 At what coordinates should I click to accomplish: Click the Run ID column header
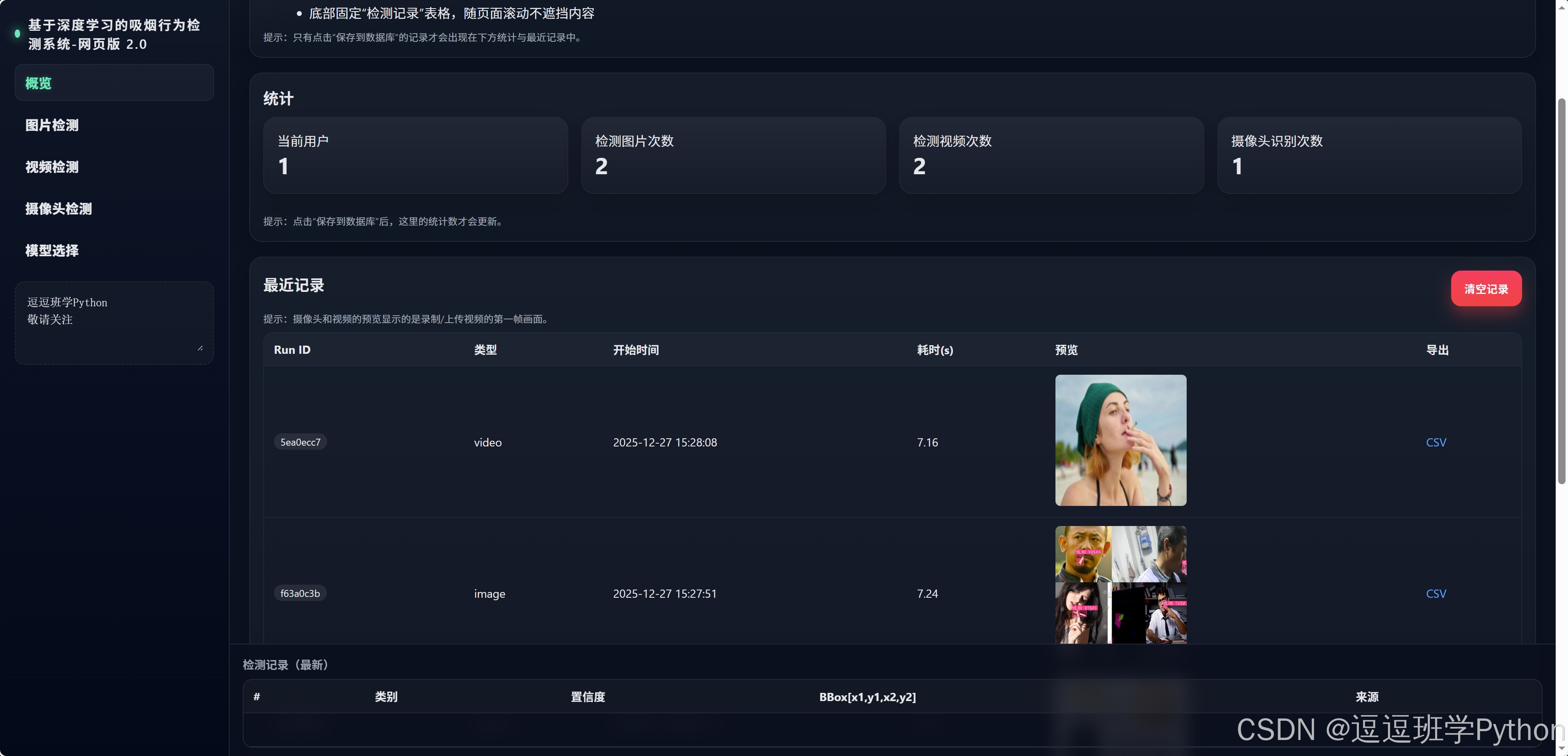click(292, 350)
